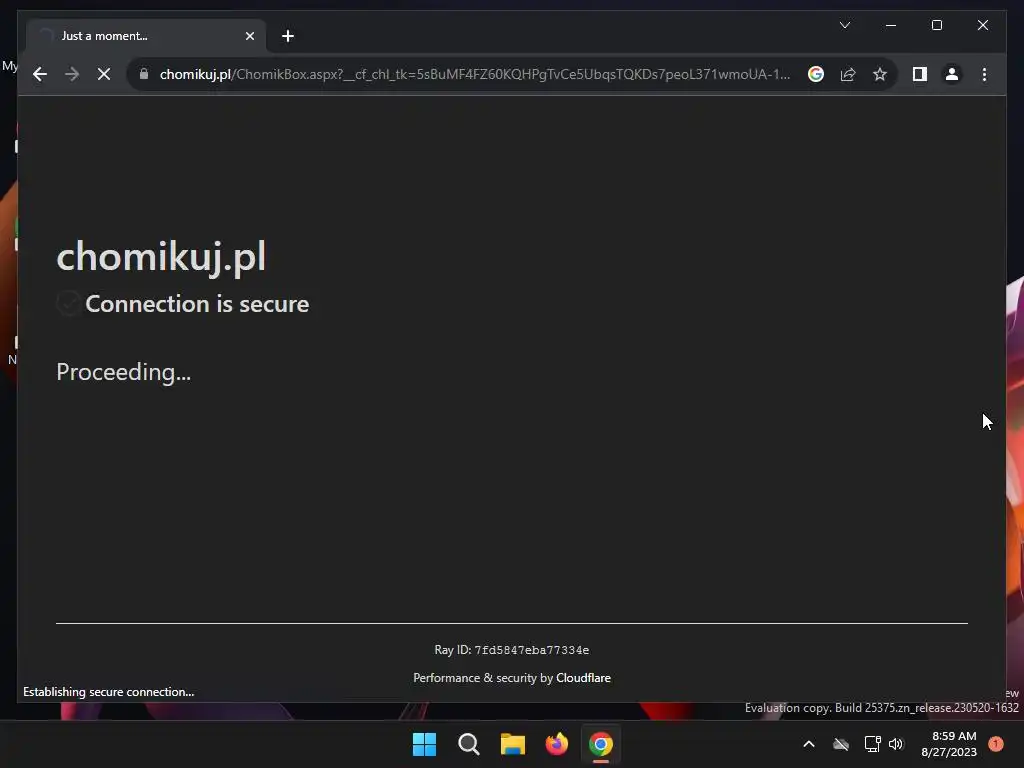Open the Chrome side panel
The width and height of the screenshot is (1024, 768).
click(x=920, y=74)
